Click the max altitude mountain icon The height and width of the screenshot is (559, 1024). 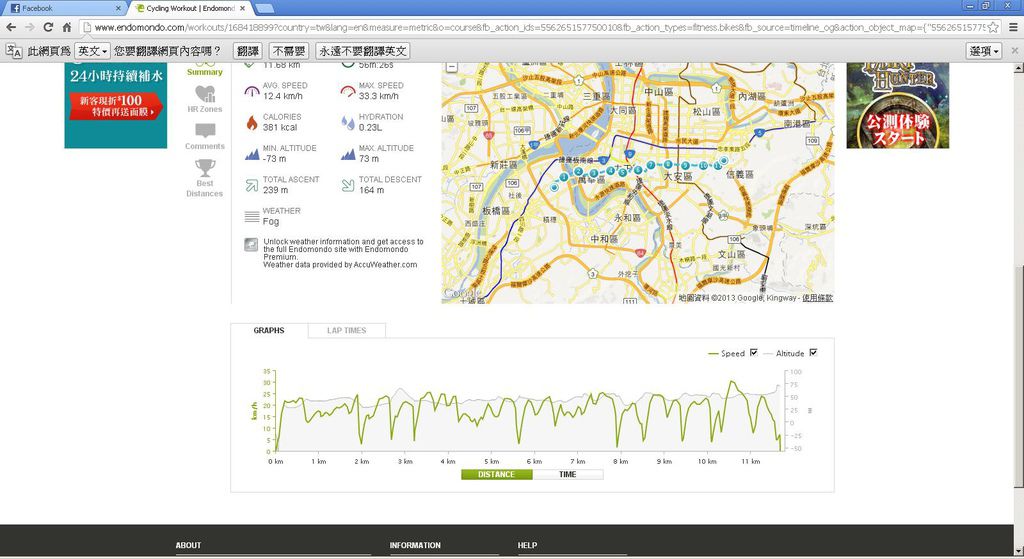pos(348,154)
